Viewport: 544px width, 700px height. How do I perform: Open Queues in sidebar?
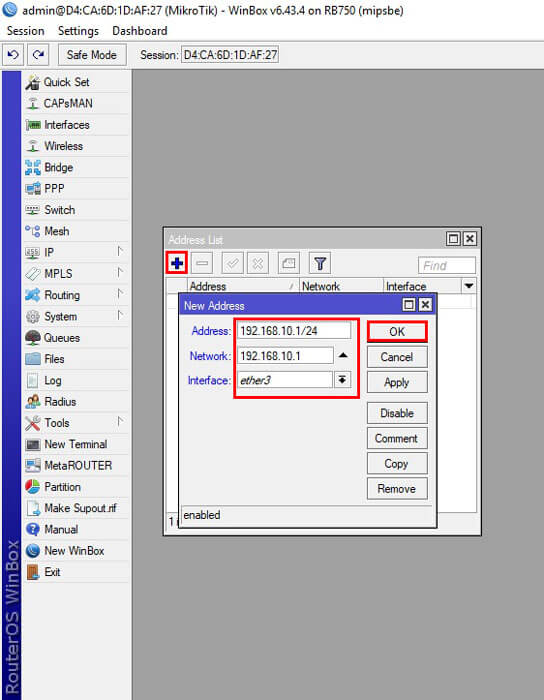(x=76, y=338)
